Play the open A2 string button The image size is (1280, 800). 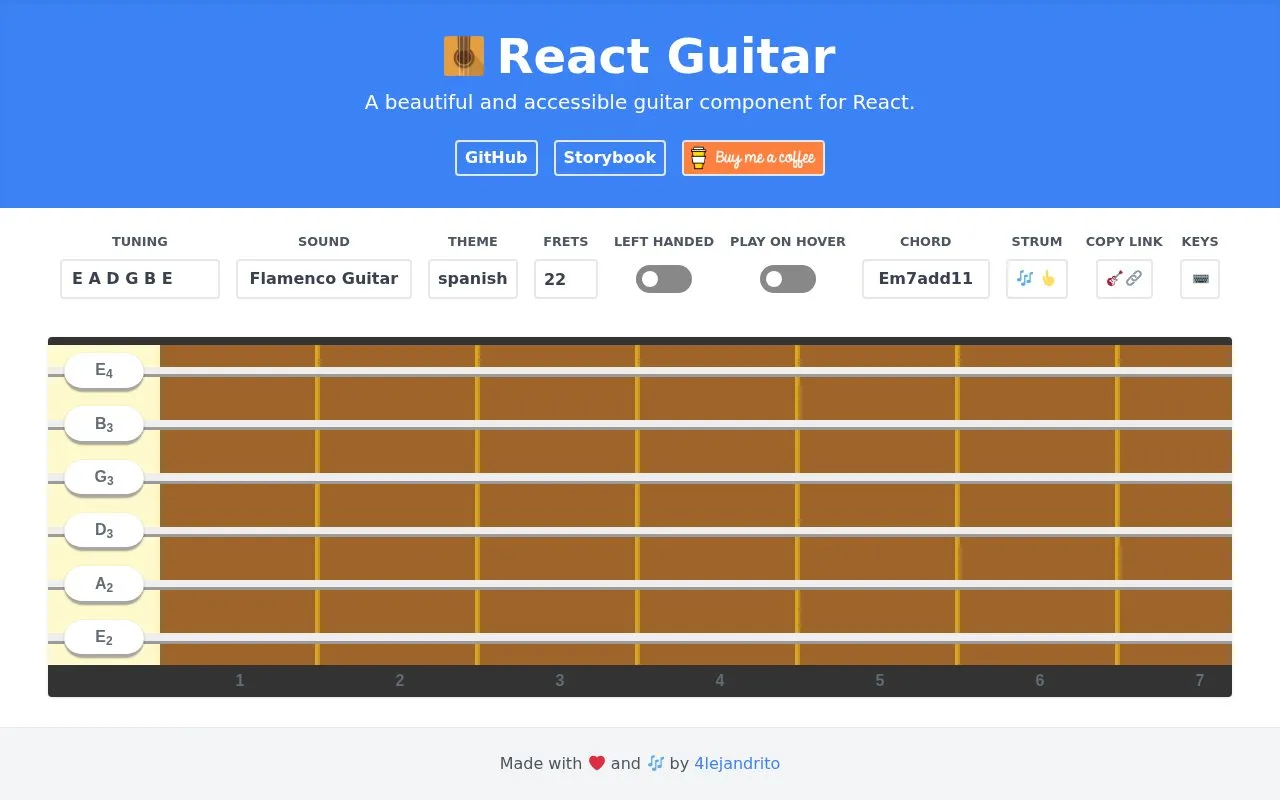pos(104,584)
